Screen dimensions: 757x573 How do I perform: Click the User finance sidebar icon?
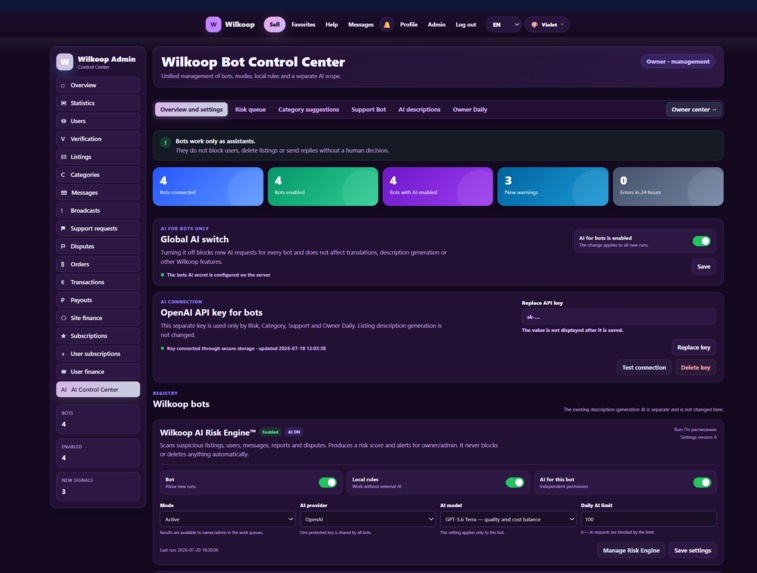63,372
